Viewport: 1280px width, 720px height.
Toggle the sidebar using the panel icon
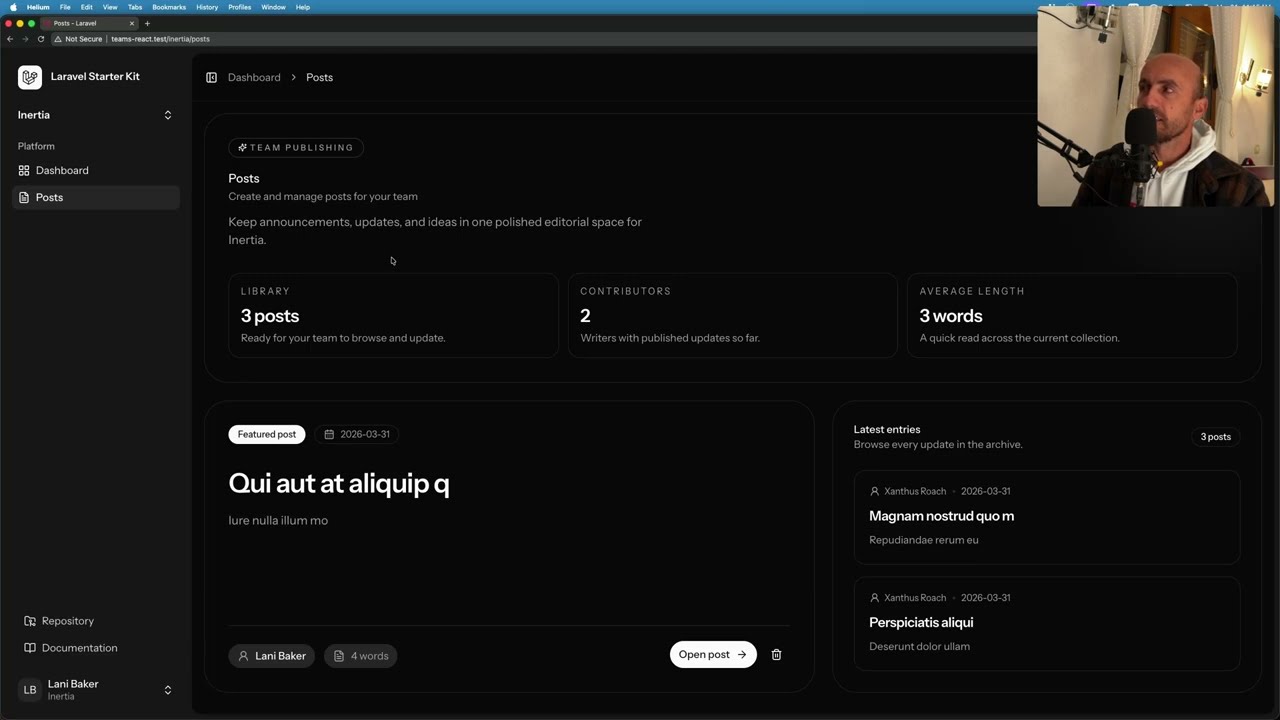[x=211, y=77]
